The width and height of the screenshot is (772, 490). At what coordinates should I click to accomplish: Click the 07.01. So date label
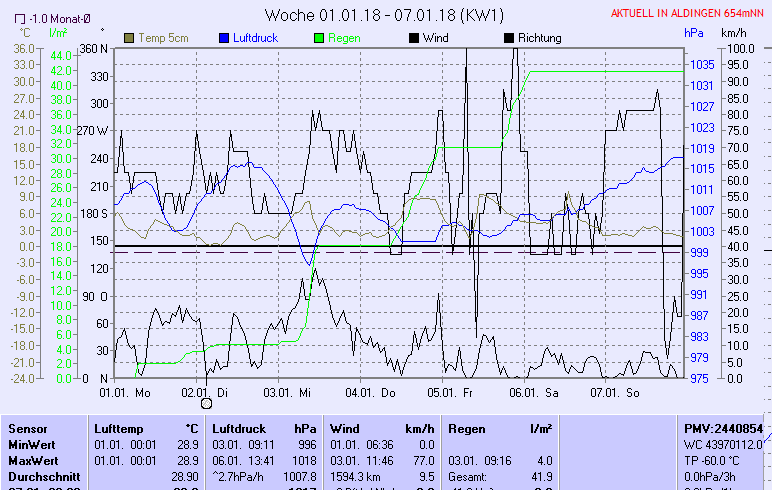(x=618, y=393)
